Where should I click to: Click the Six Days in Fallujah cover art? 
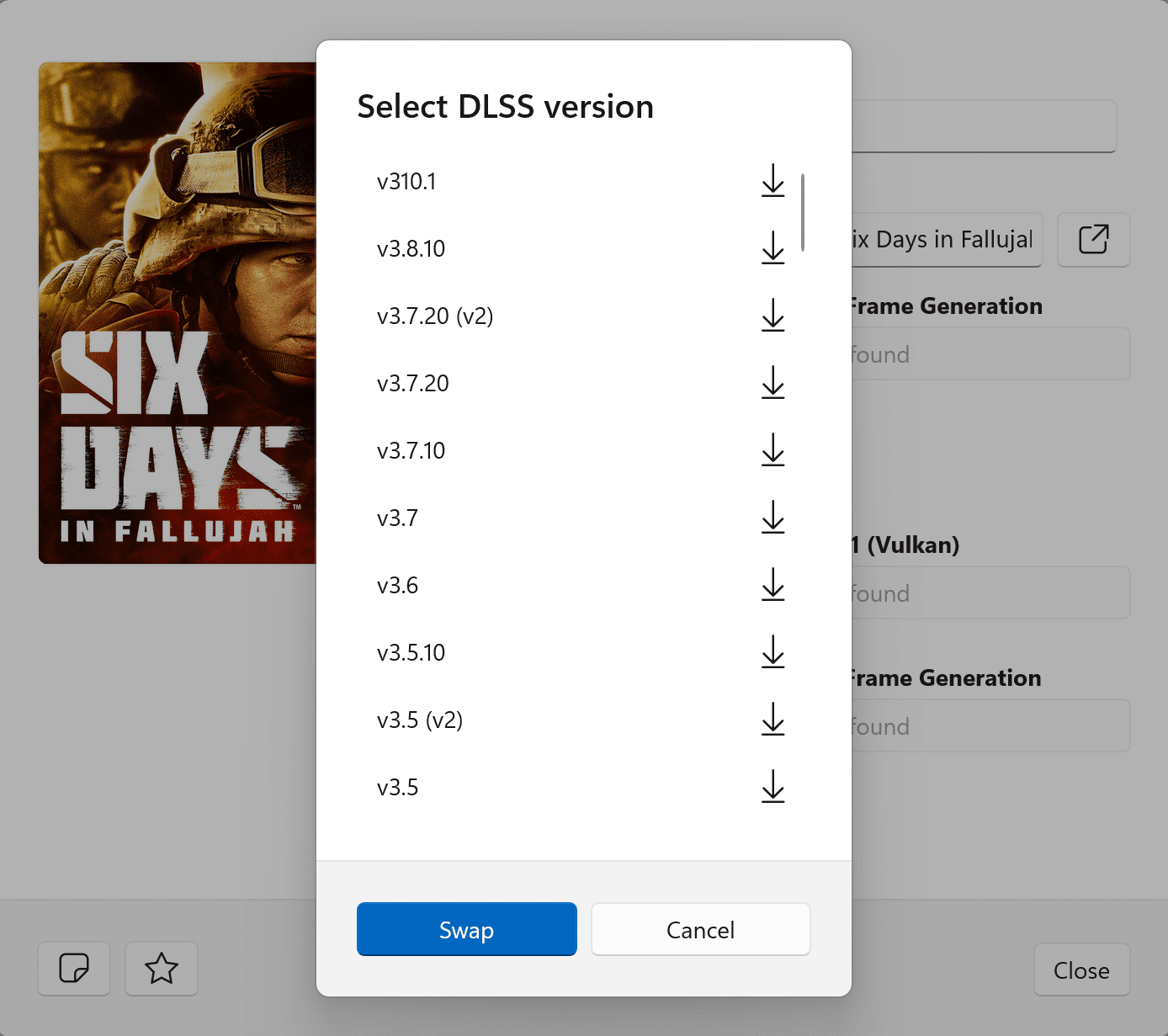click(177, 312)
